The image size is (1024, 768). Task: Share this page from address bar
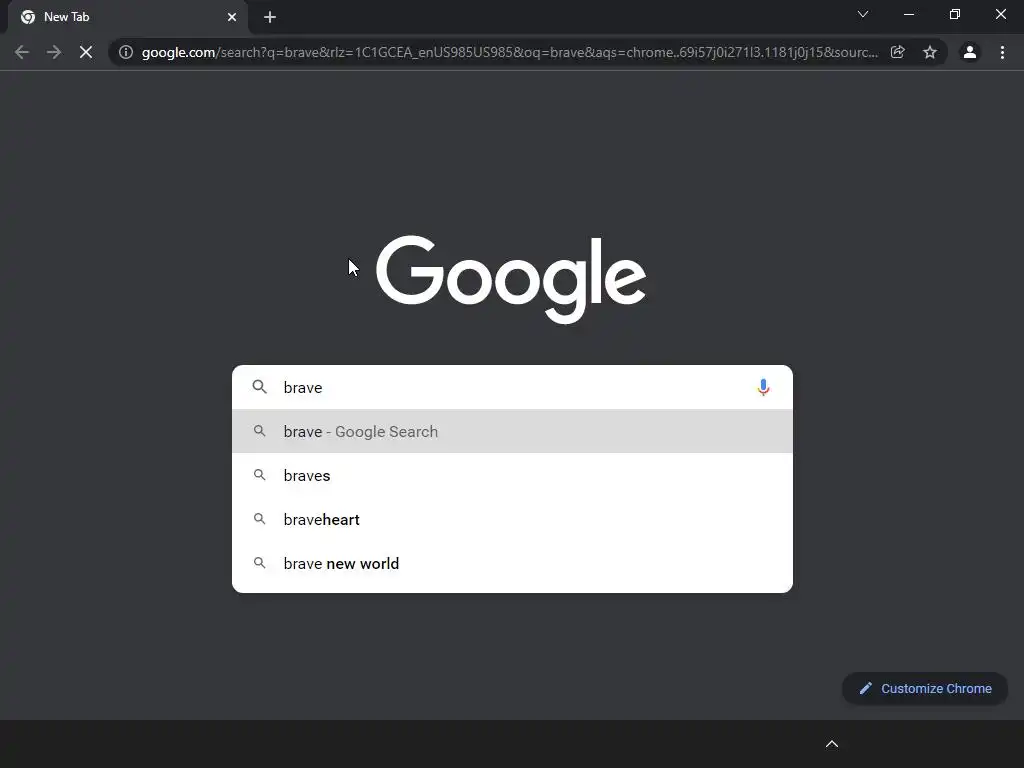(898, 52)
